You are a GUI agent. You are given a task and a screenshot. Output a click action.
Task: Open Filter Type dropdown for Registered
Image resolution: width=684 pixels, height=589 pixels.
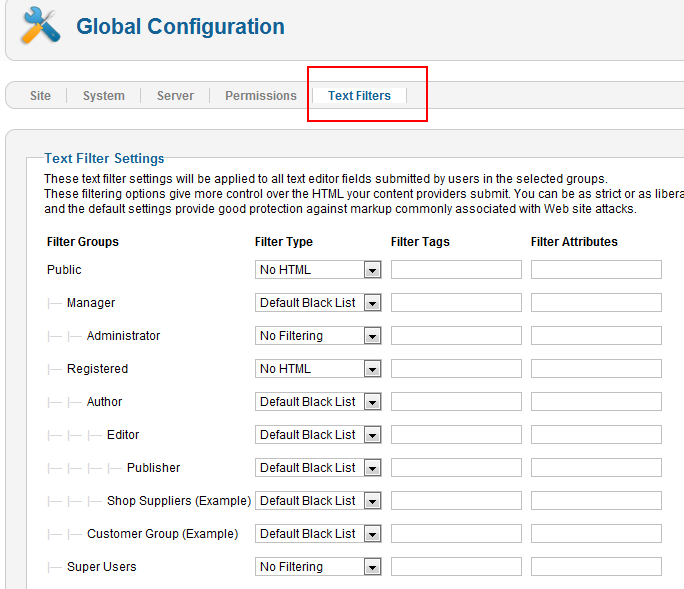[318, 369]
